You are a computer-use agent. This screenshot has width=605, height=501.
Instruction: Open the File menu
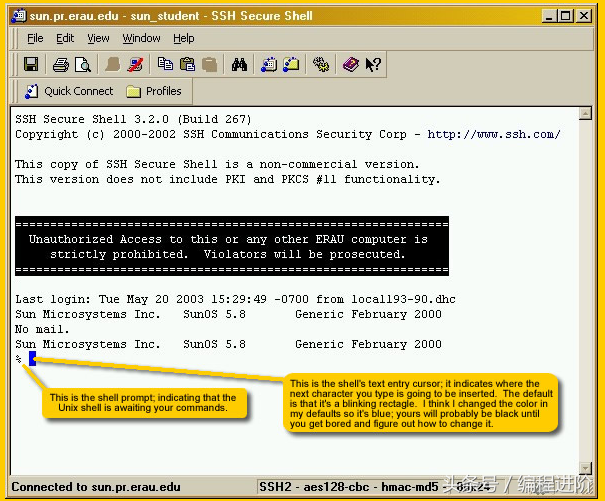(35, 38)
